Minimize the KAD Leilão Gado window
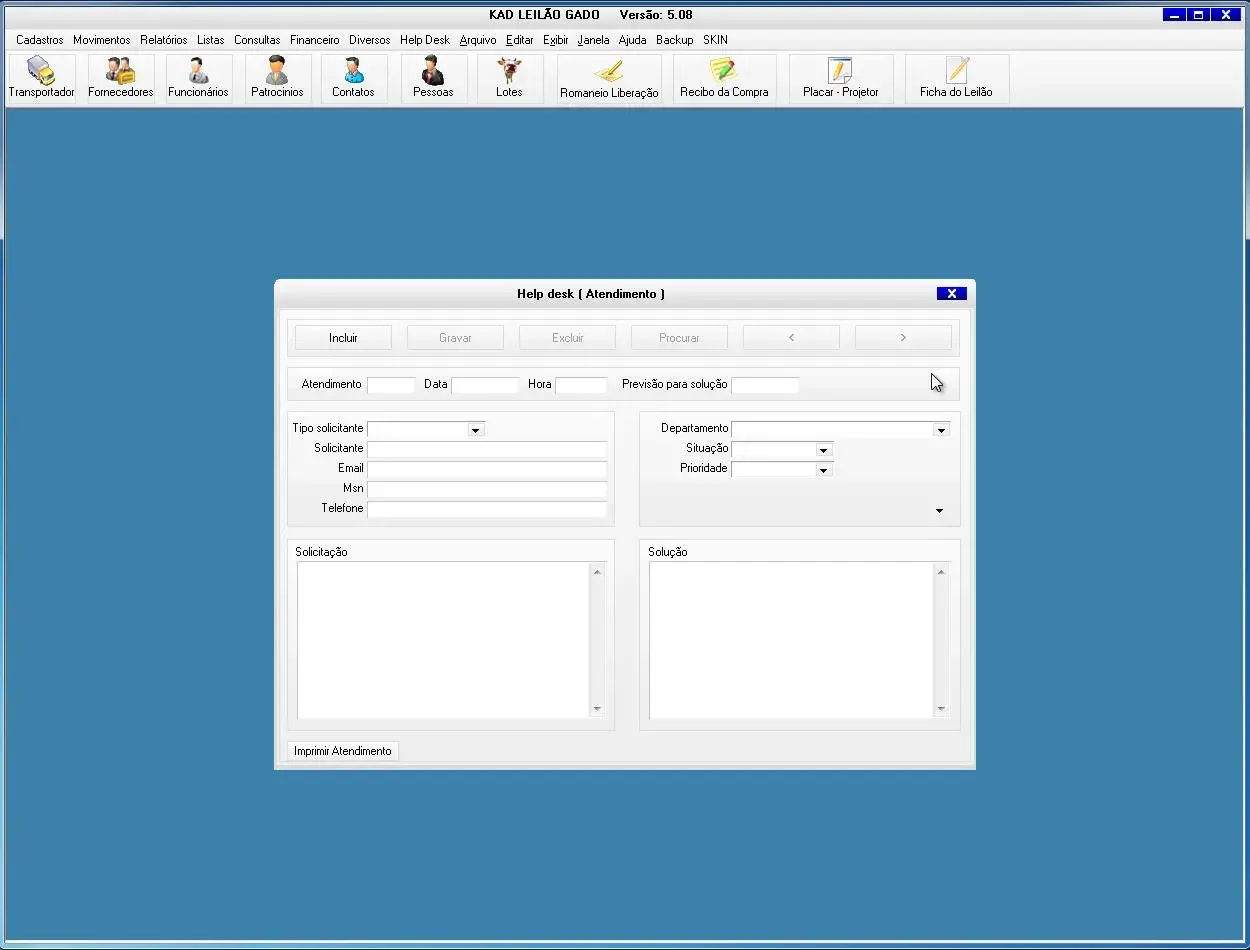 (x=1174, y=15)
